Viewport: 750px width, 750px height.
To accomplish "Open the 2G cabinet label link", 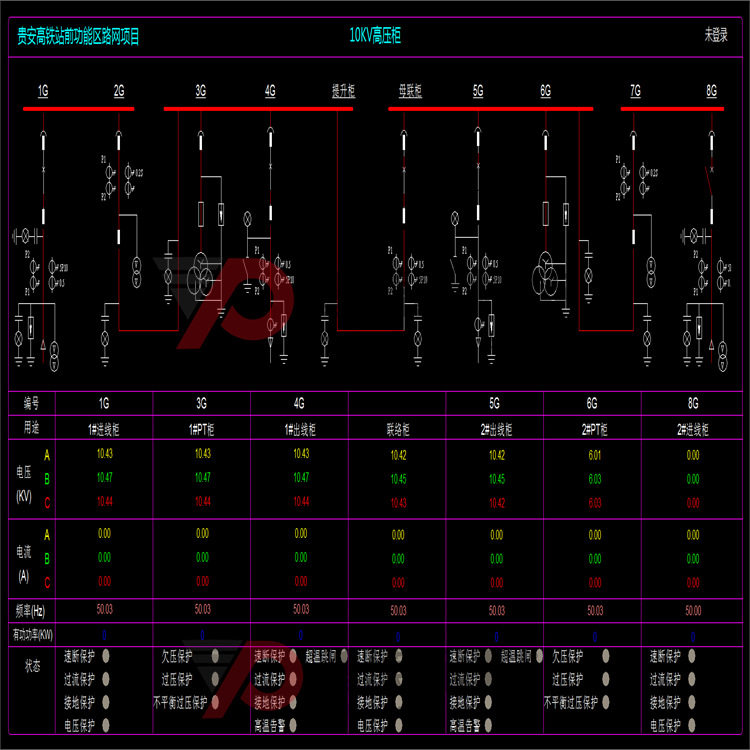I will [119, 91].
